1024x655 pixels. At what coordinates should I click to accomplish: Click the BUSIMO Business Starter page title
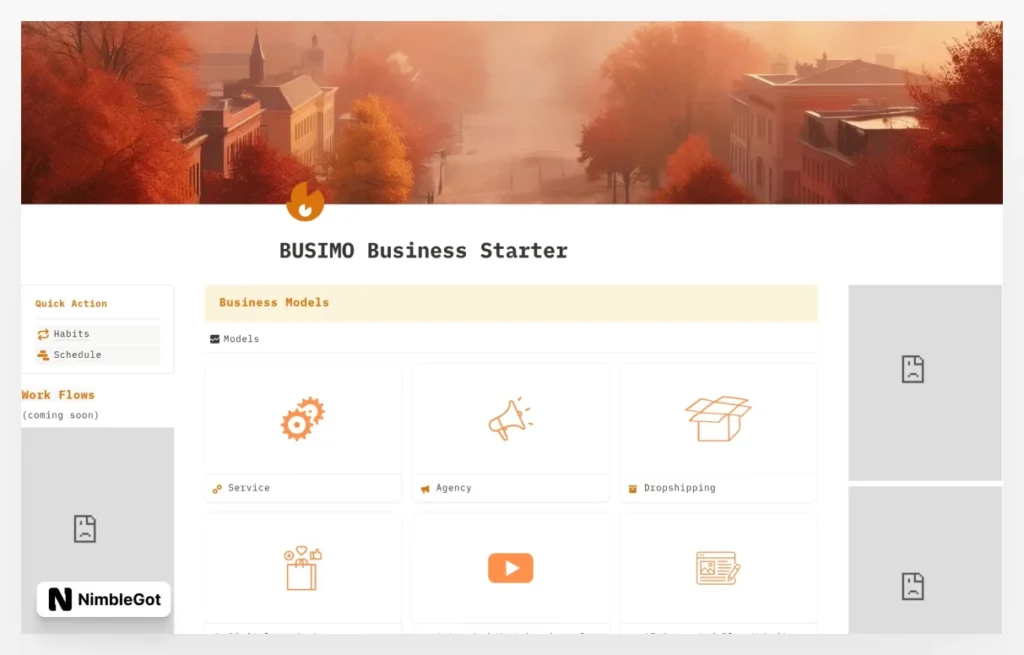pyautogui.click(x=423, y=251)
